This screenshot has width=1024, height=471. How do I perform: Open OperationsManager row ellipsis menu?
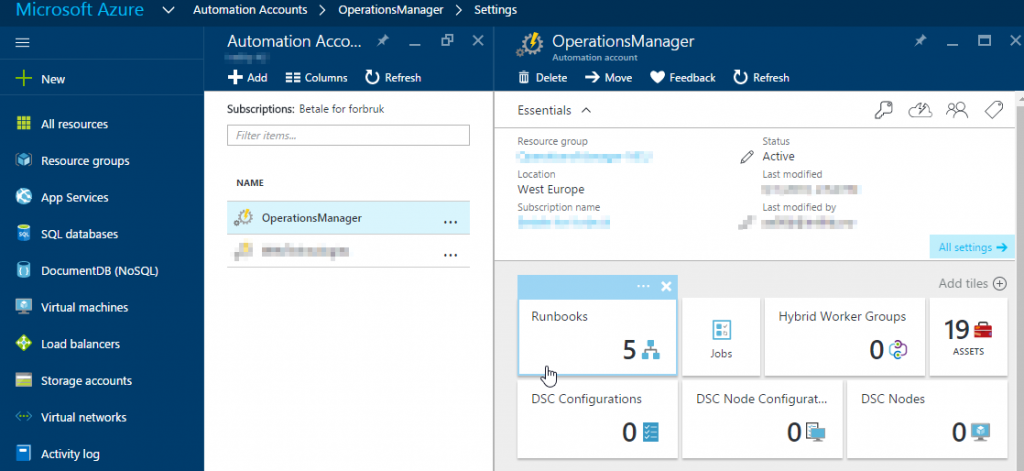(x=450, y=222)
